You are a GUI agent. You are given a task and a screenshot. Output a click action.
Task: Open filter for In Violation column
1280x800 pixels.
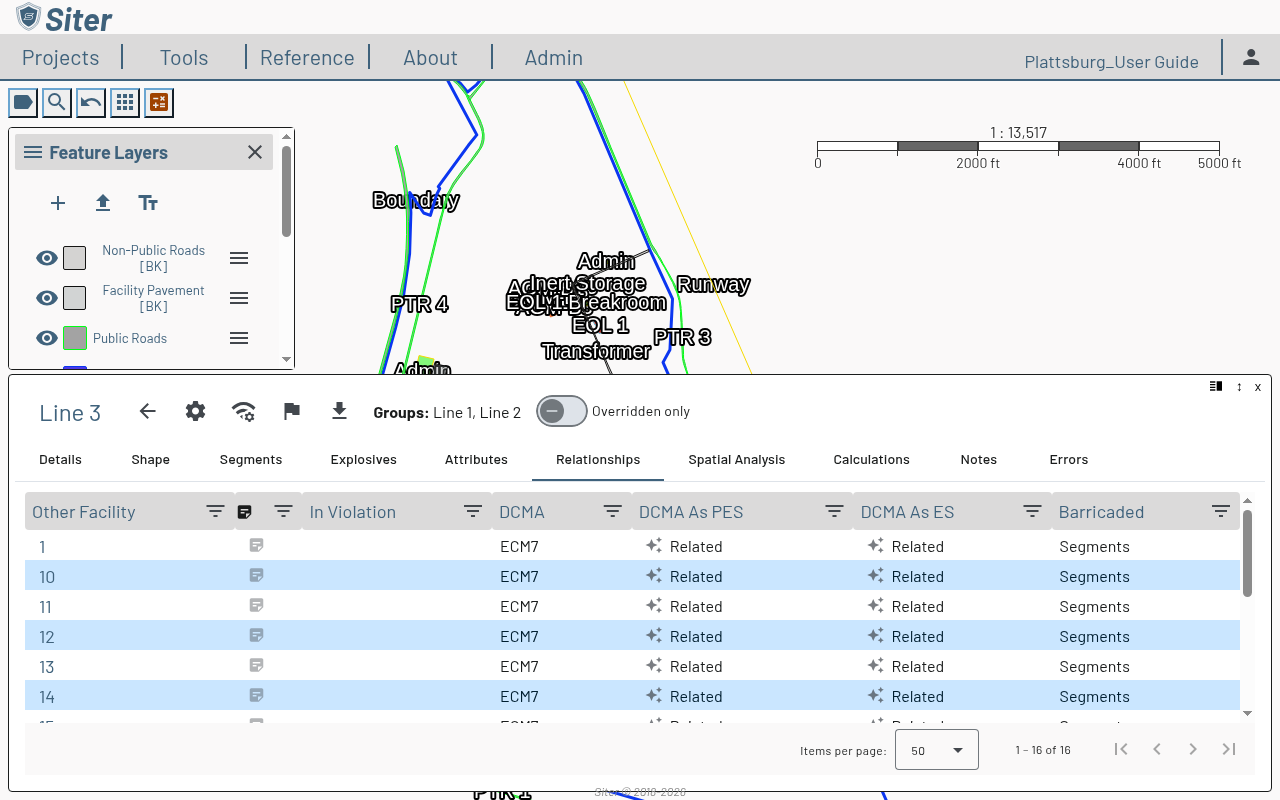pyautogui.click(x=473, y=511)
